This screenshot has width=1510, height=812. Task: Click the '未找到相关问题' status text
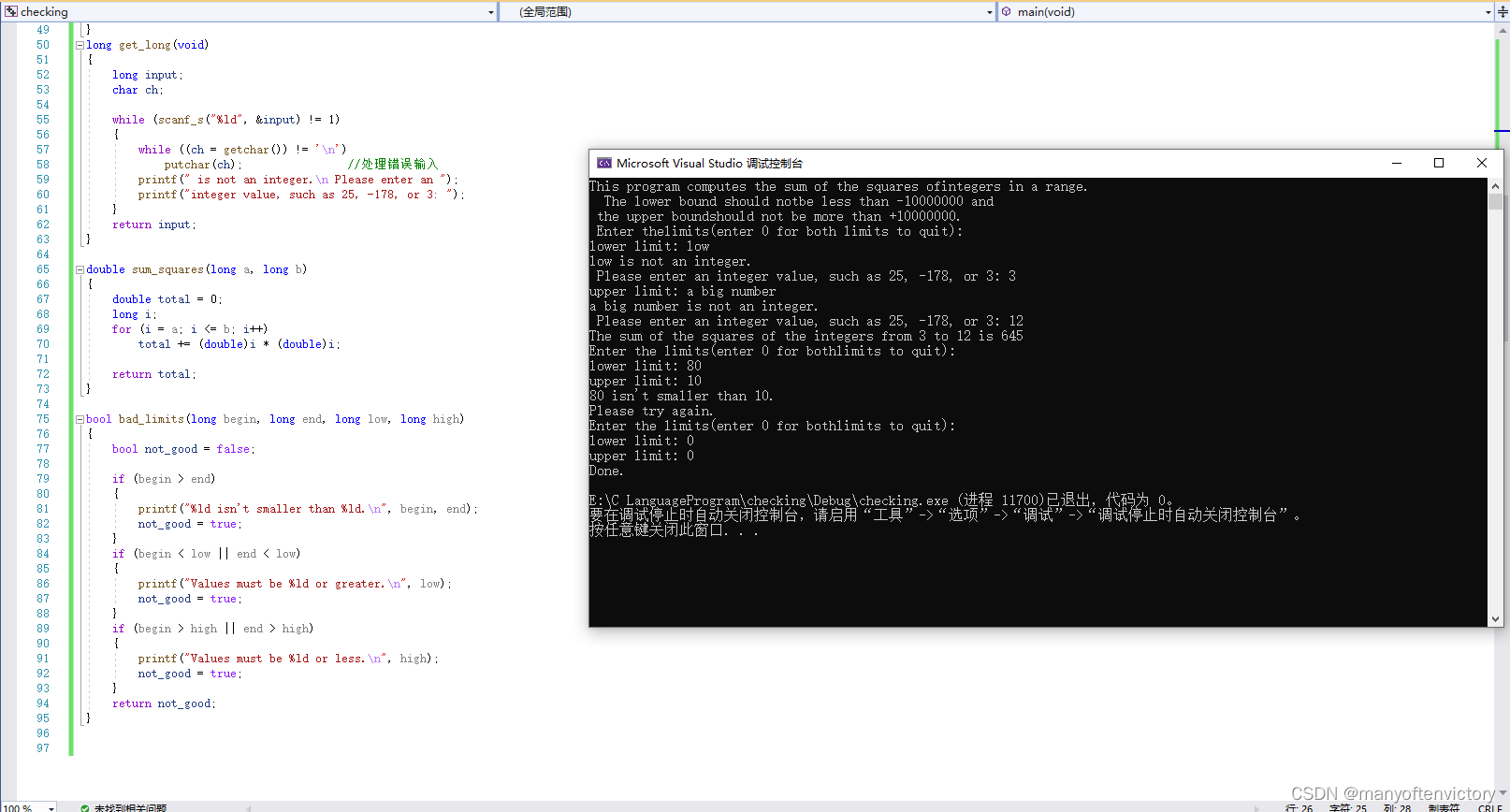pyautogui.click(x=130, y=807)
